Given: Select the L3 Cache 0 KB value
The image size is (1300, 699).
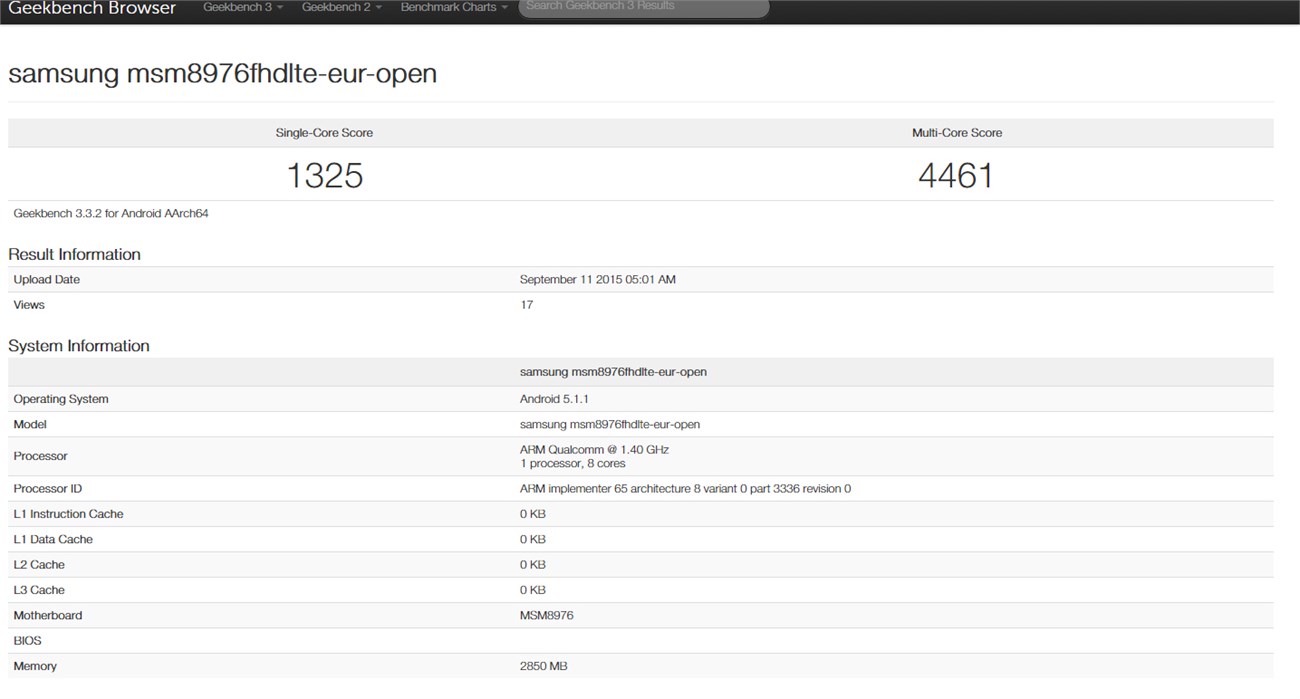Looking at the screenshot, I should pyautogui.click(x=533, y=590).
